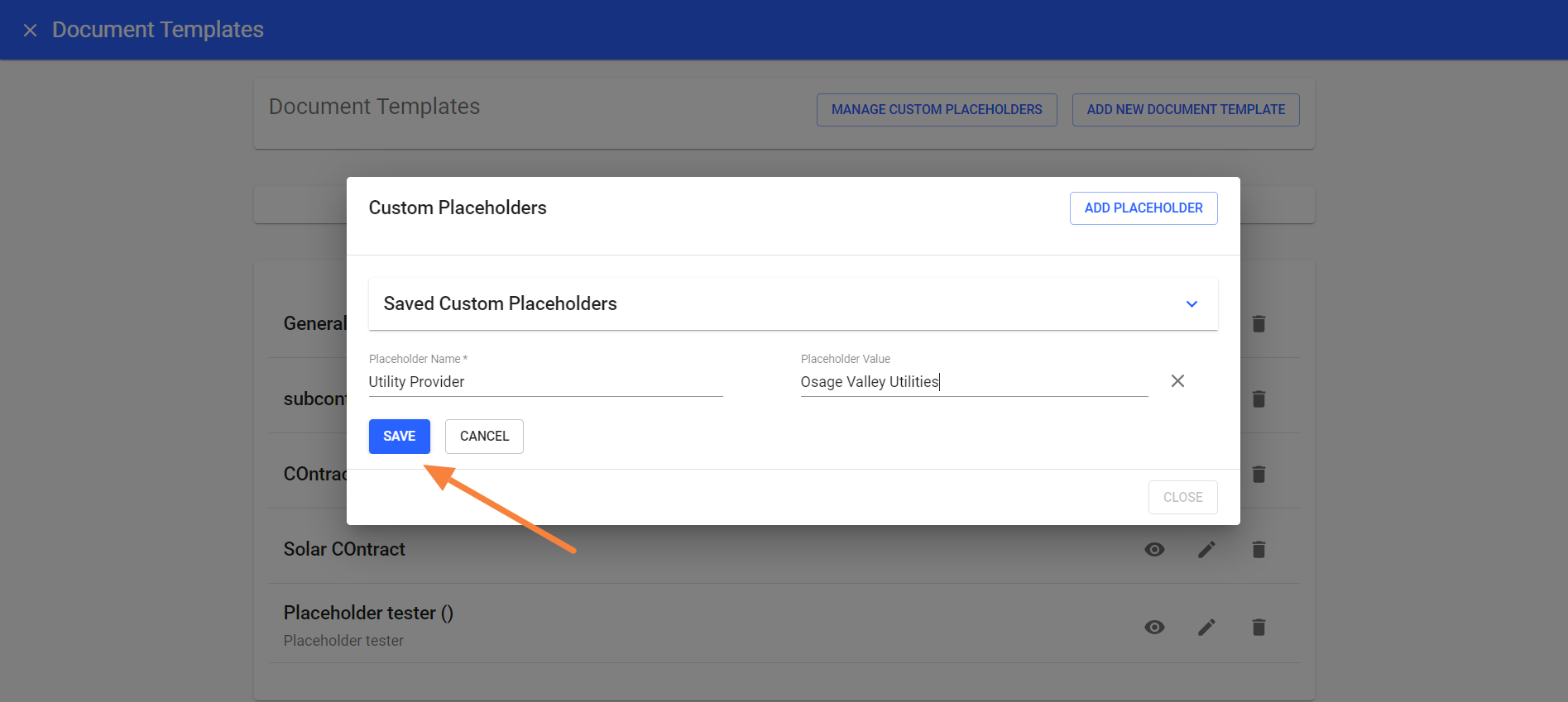
Task: Preview Placeholder tester with the eye icon
Action: (x=1153, y=628)
